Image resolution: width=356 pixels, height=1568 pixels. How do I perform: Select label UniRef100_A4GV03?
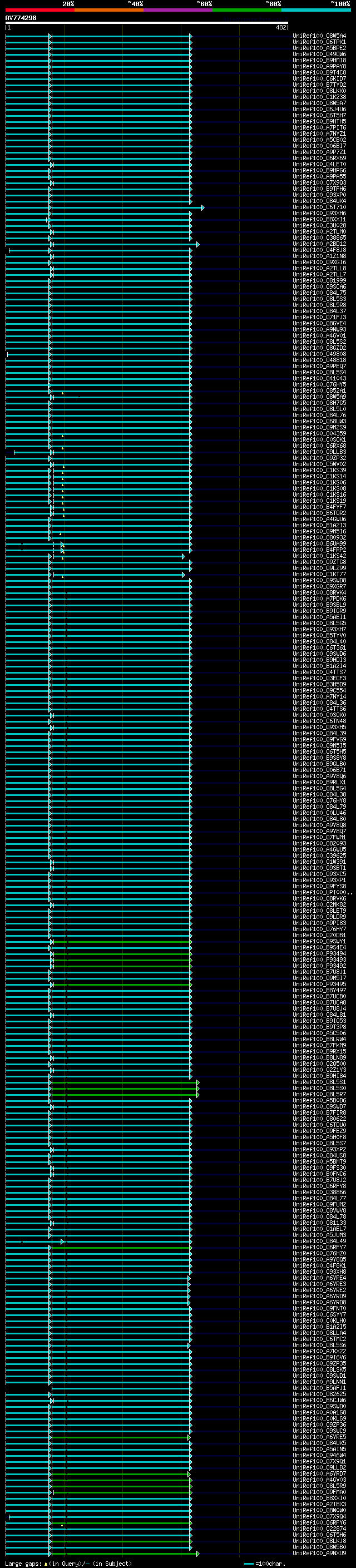pos(319,1480)
